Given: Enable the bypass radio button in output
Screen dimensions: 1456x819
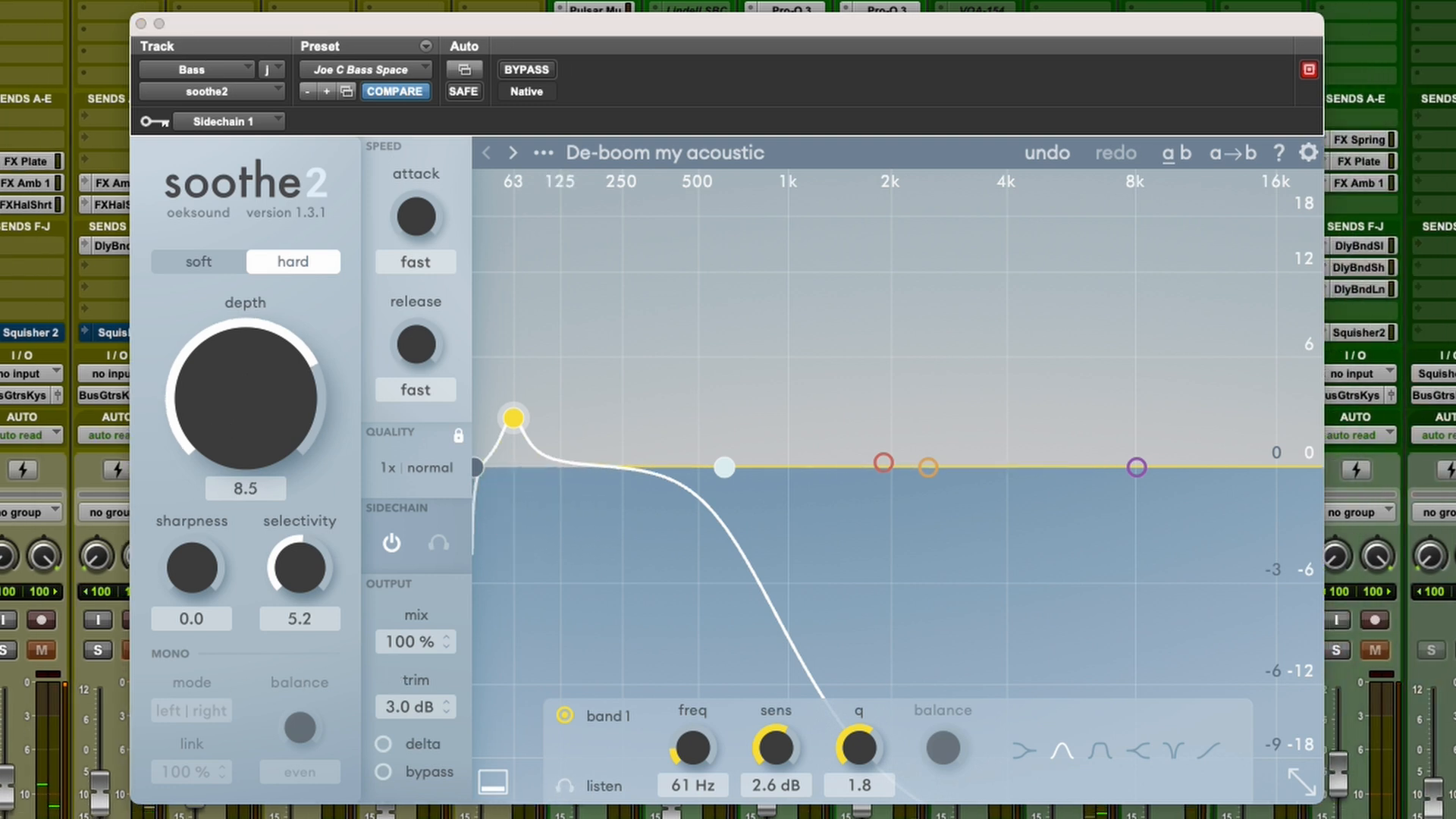Looking at the screenshot, I should (384, 772).
